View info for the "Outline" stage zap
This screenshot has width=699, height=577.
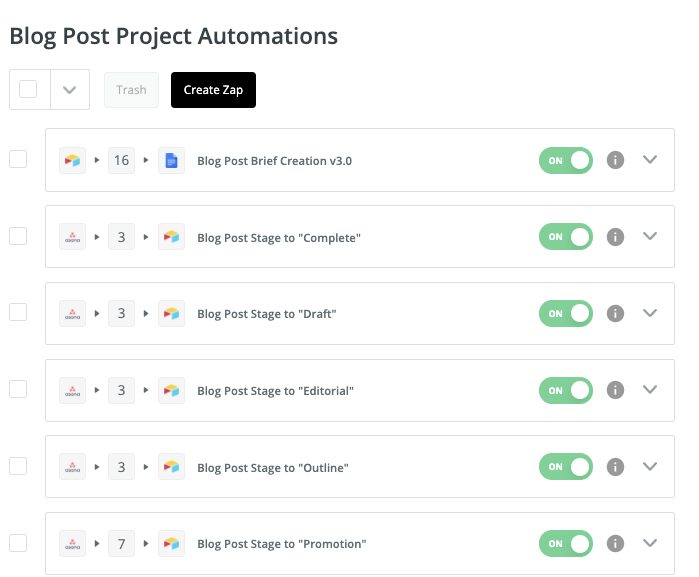point(616,467)
